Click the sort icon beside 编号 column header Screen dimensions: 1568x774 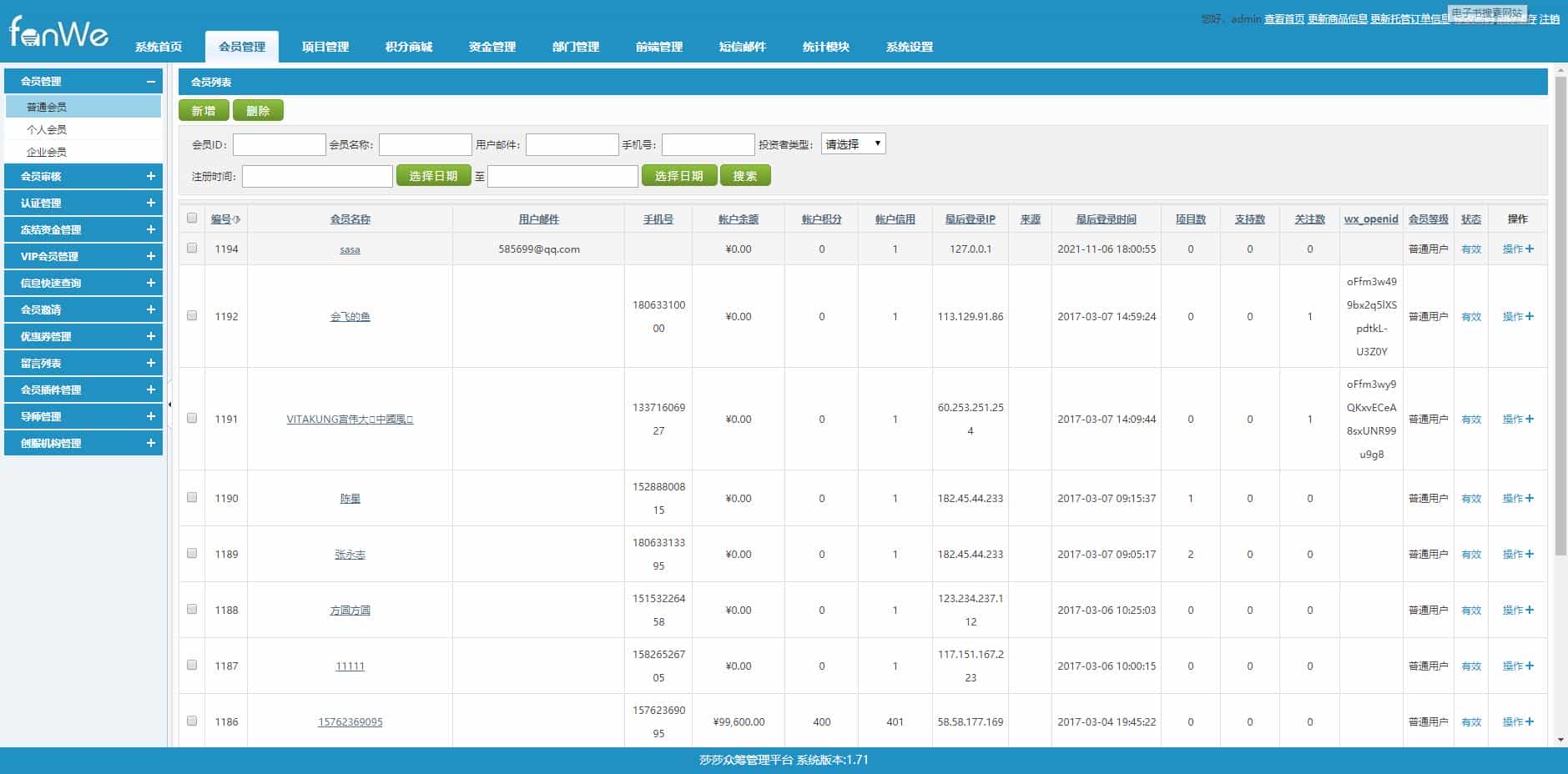click(236, 219)
